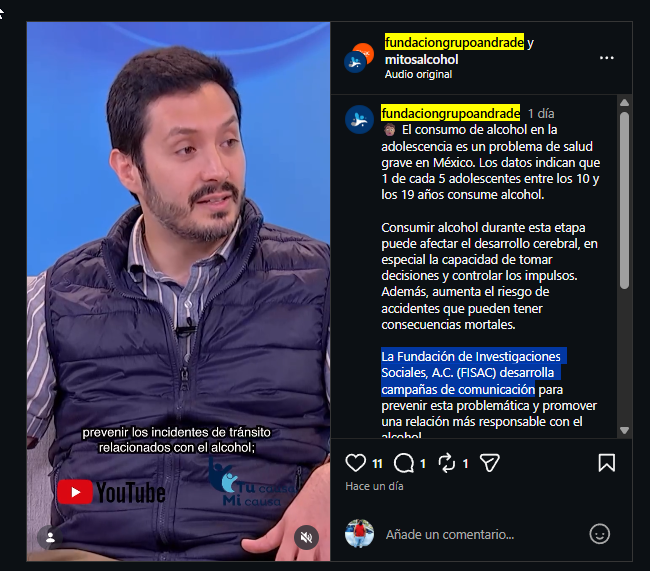Image resolution: width=650 pixels, height=571 pixels.
Task: Click the 'Hace un día' timestamp
Action: pos(374,486)
